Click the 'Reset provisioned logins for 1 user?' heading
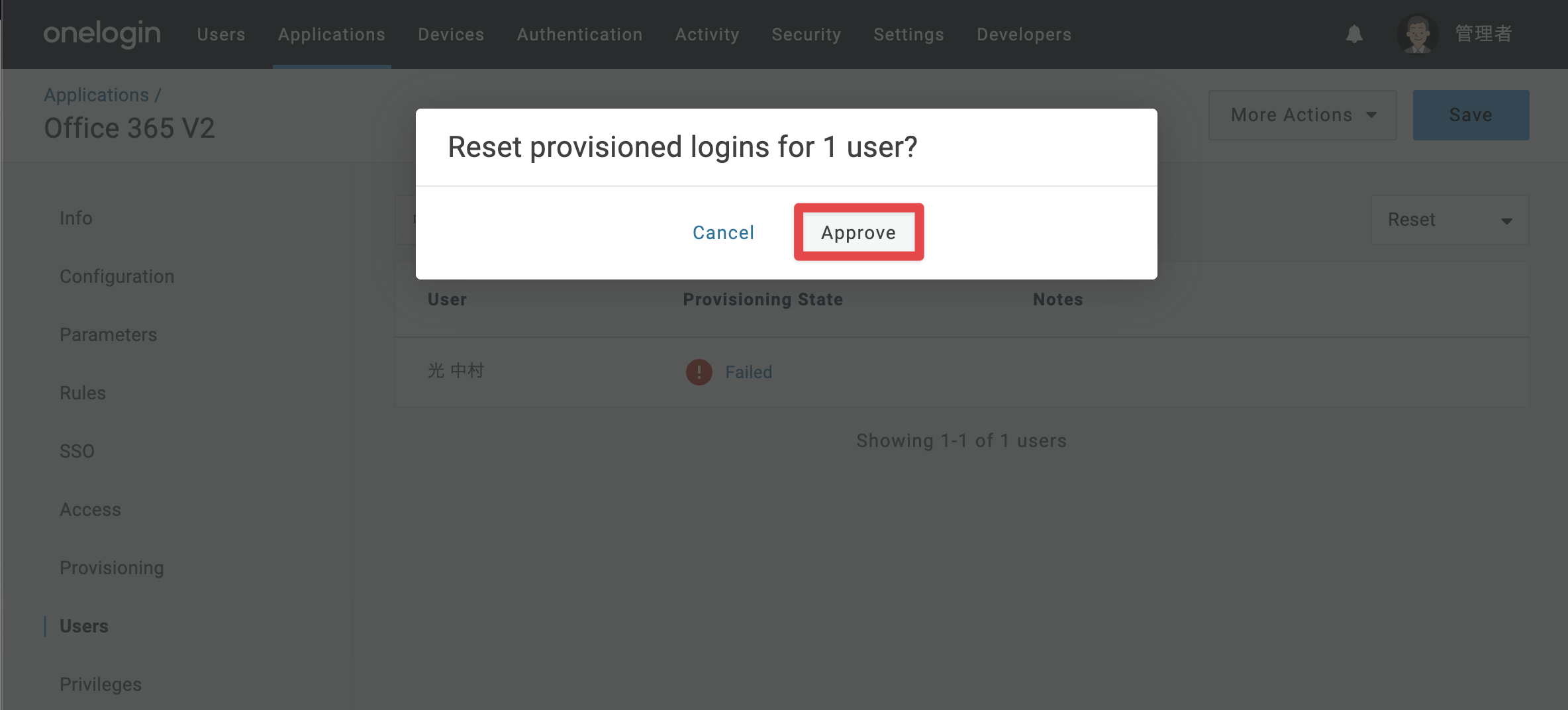The width and height of the screenshot is (1568, 710). point(683,147)
